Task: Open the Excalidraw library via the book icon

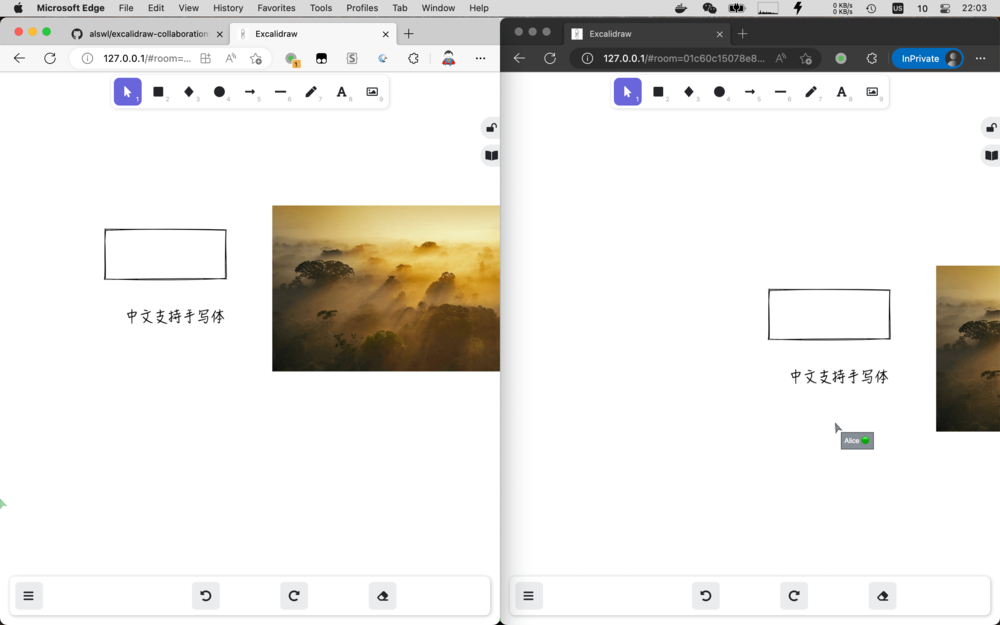Action: click(491, 156)
